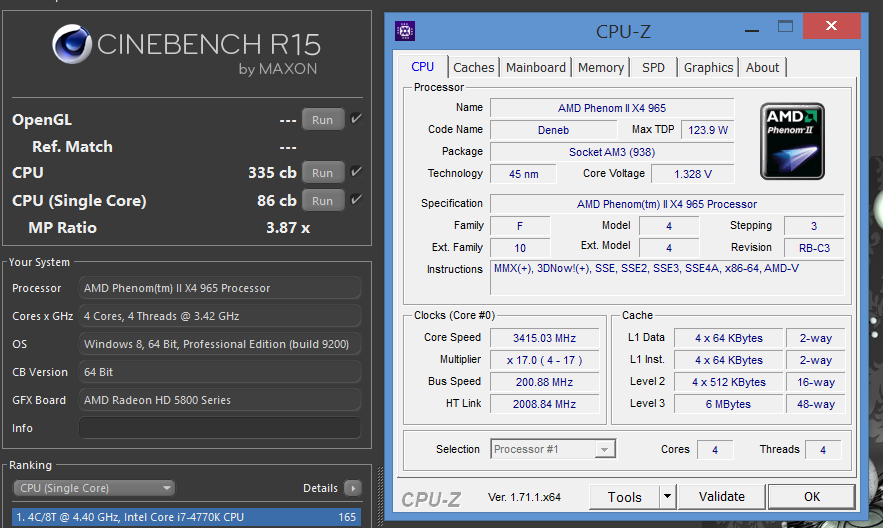Maximize the CPU-Z window
Screen dimensions: 883x528
(785, 26)
